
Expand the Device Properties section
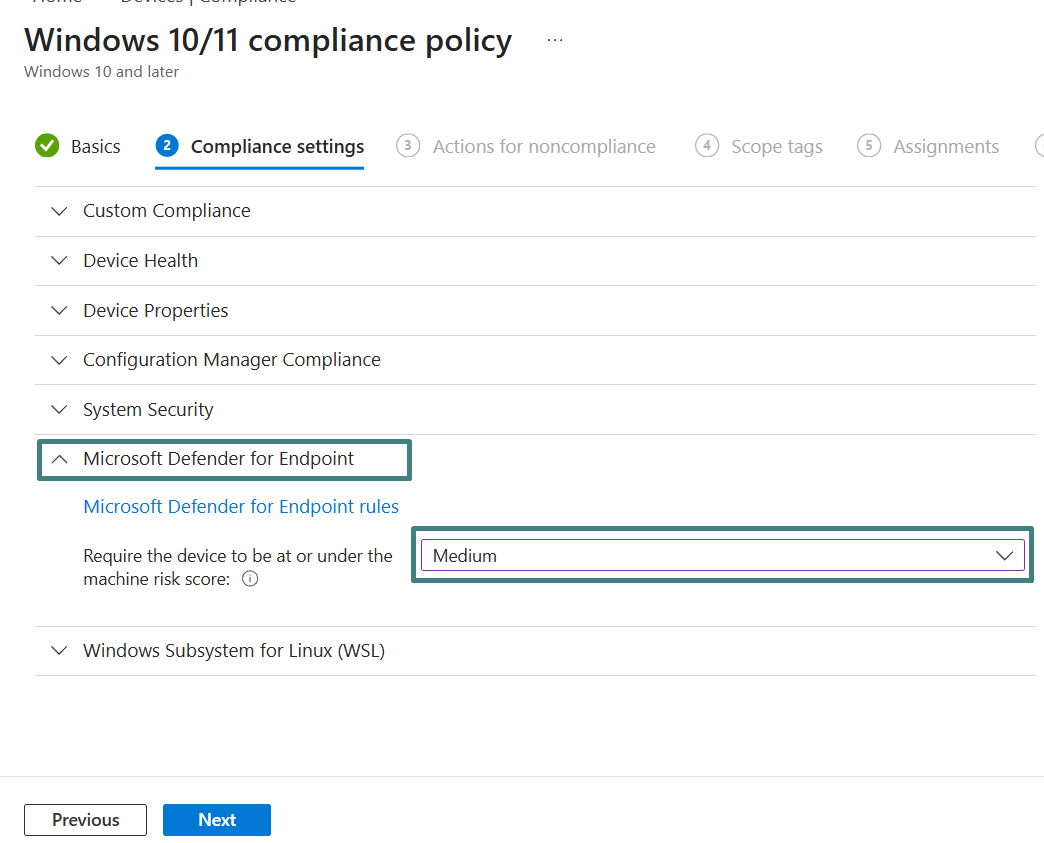coord(155,311)
